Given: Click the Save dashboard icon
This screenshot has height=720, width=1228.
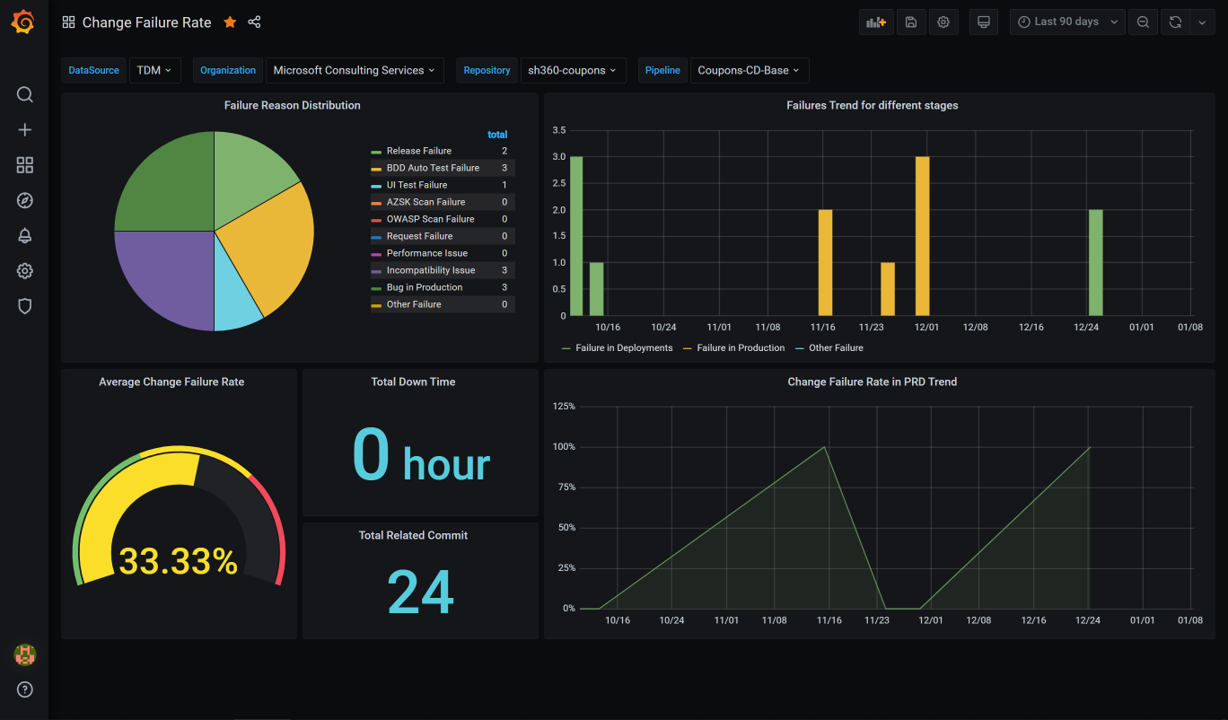Looking at the screenshot, I should tap(911, 22).
